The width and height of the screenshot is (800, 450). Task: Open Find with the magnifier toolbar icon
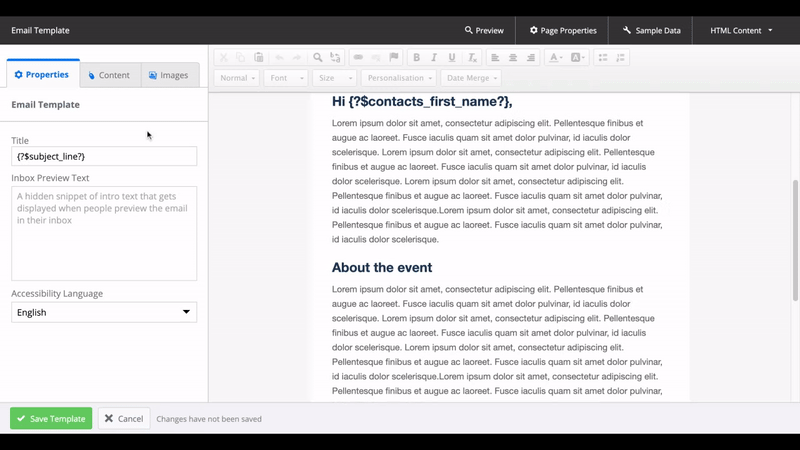pos(317,57)
